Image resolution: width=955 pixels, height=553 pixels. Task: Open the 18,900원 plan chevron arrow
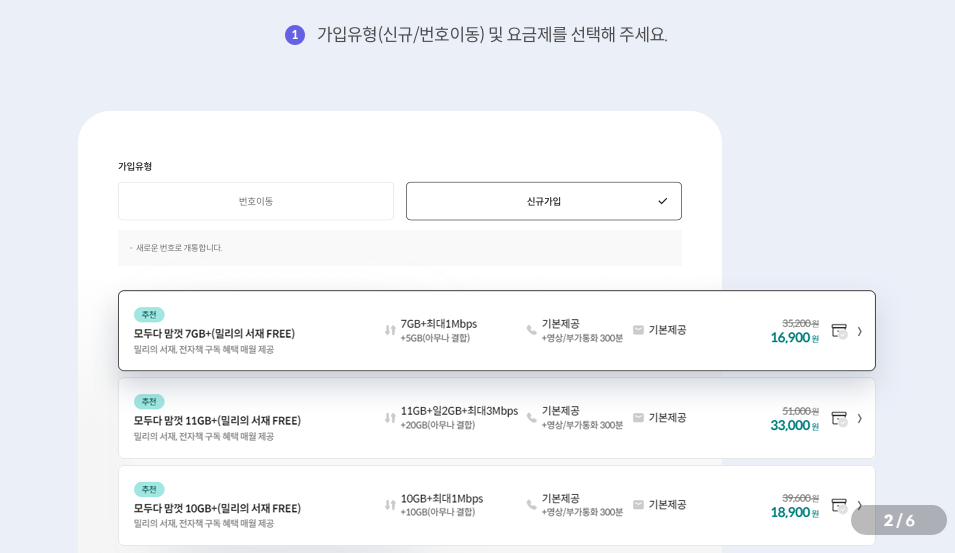[x=859, y=505]
